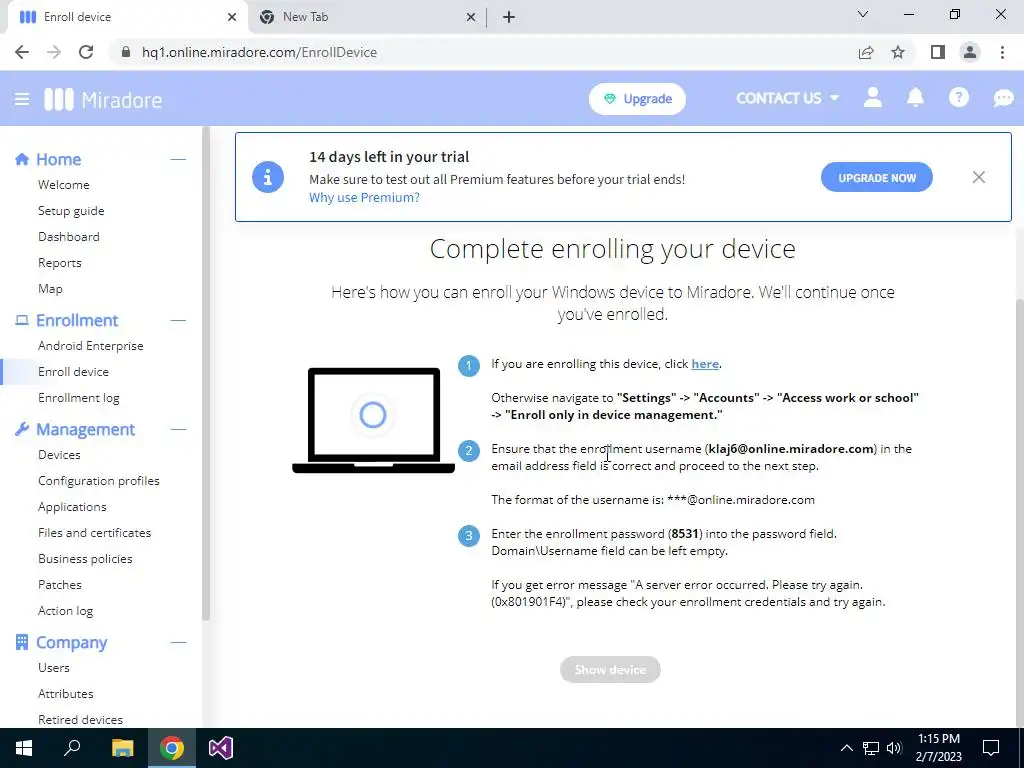
Task: Open Patches in the sidebar
Action: point(59,585)
